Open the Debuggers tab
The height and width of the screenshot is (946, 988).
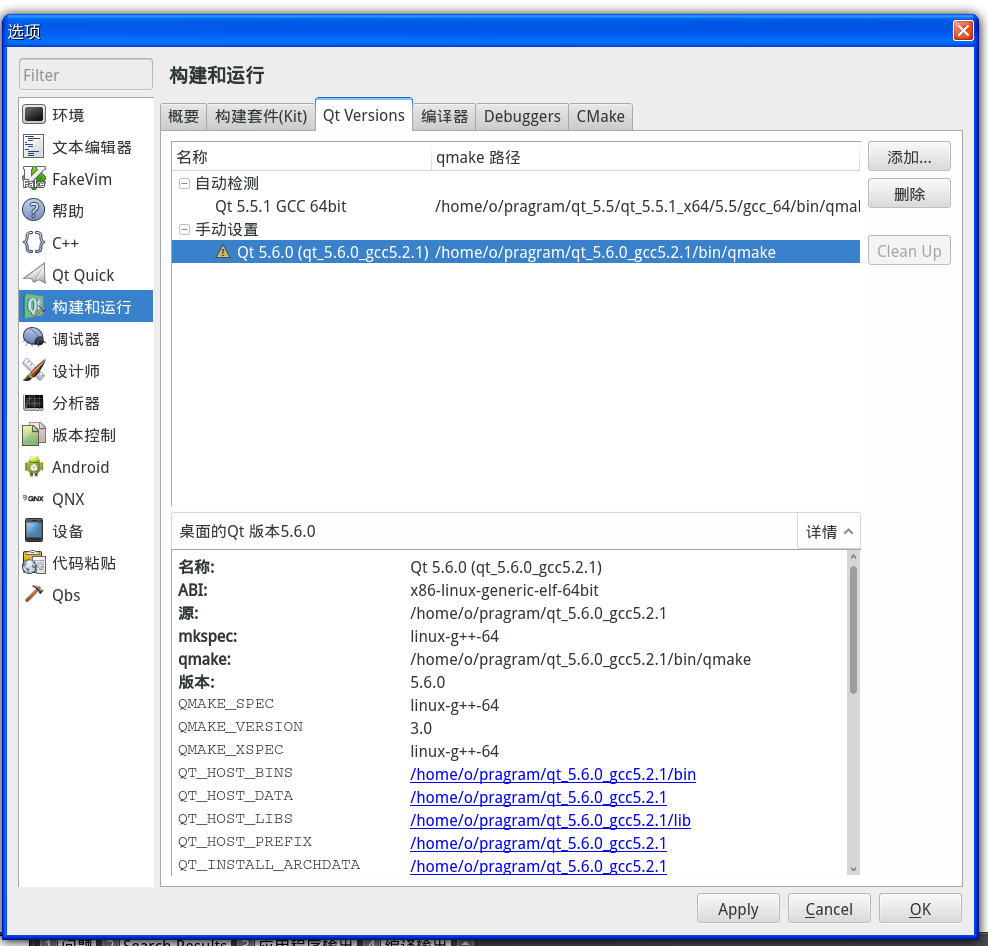point(522,117)
